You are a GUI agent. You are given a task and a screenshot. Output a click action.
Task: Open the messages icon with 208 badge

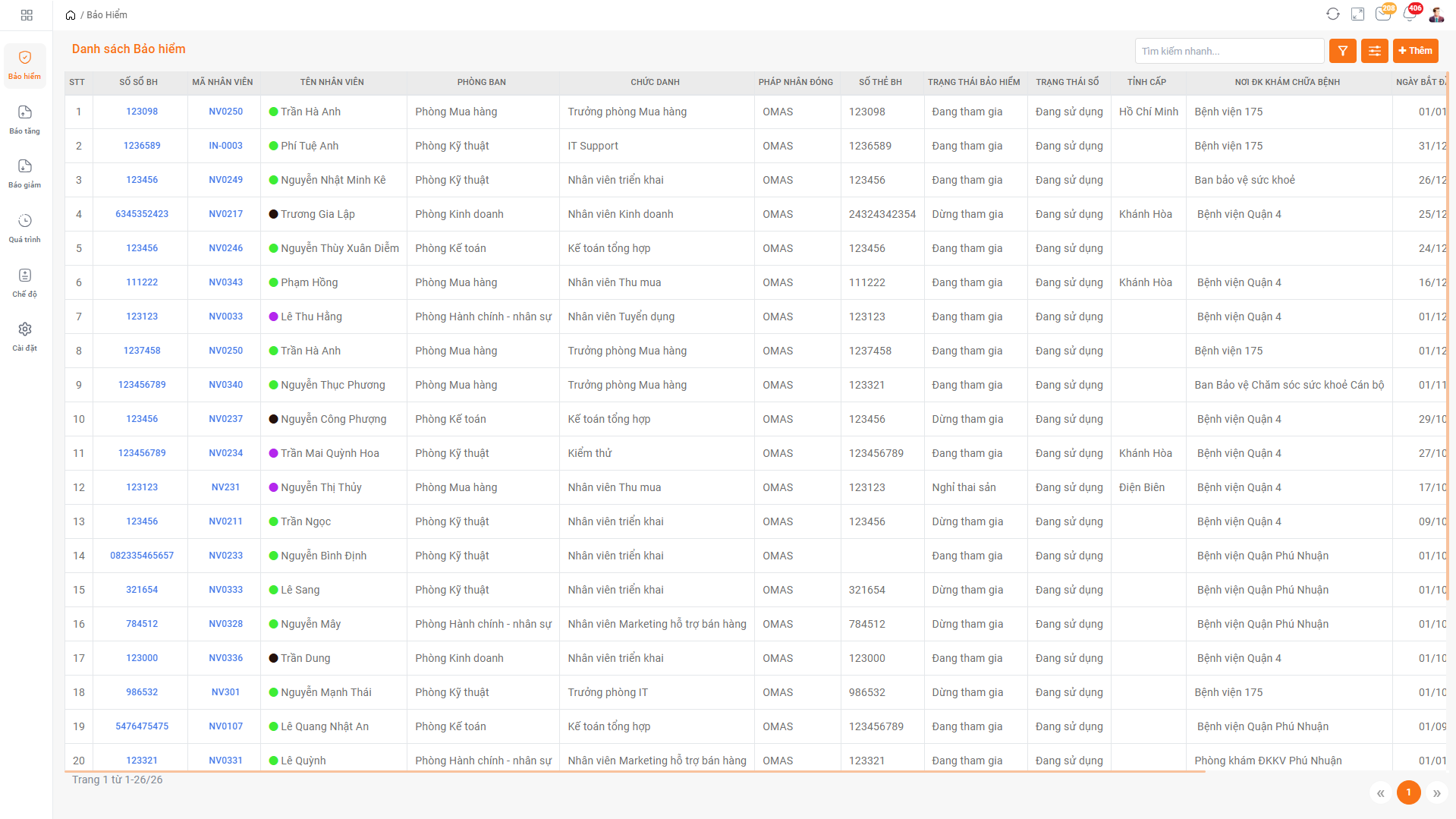pyautogui.click(x=1383, y=14)
